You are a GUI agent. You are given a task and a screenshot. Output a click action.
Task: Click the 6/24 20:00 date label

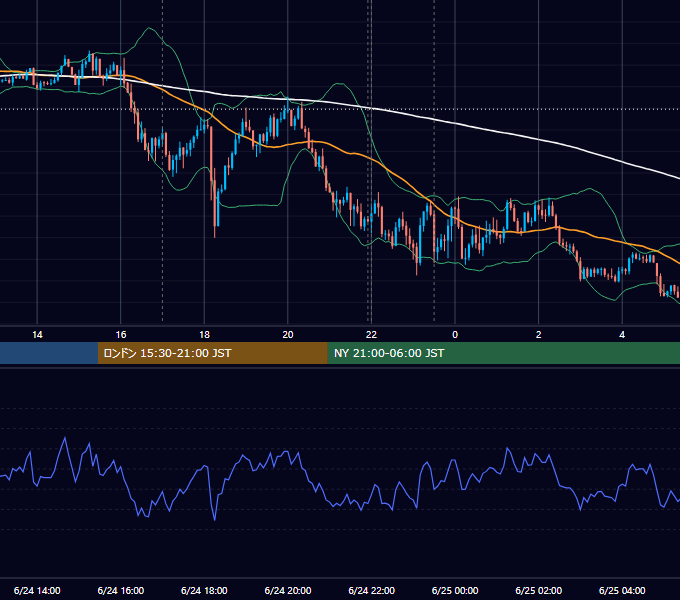pyautogui.click(x=288, y=590)
